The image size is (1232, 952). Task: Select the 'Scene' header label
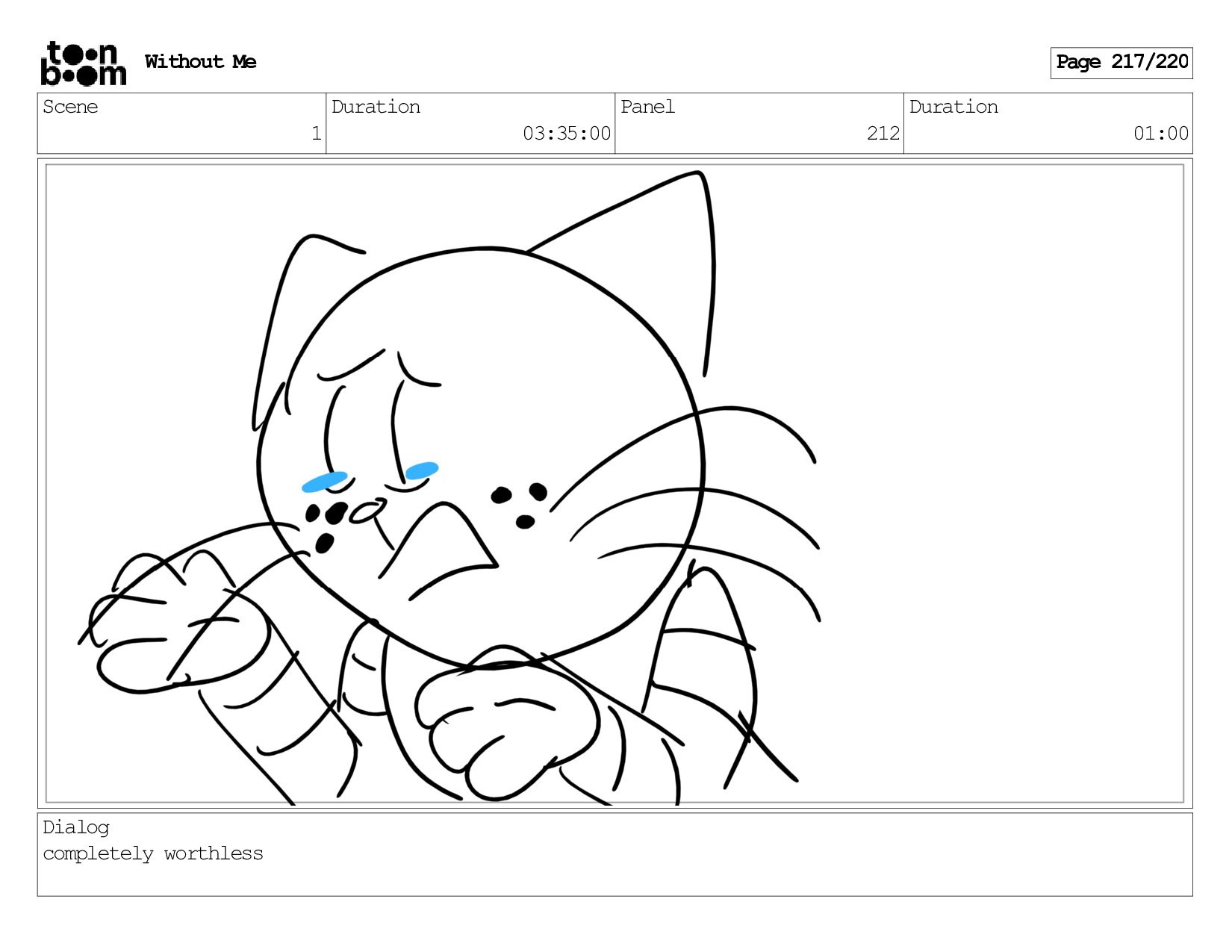pyautogui.click(x=70, y=107)
